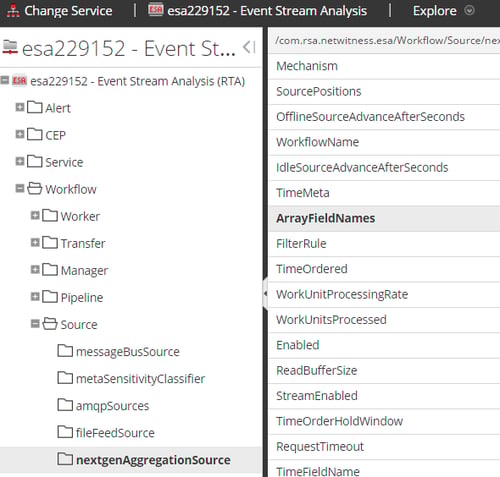Click the open Source folder icon
Viewport: 500px width, 477px height.
pyautogui.click(x=50, y=323)
